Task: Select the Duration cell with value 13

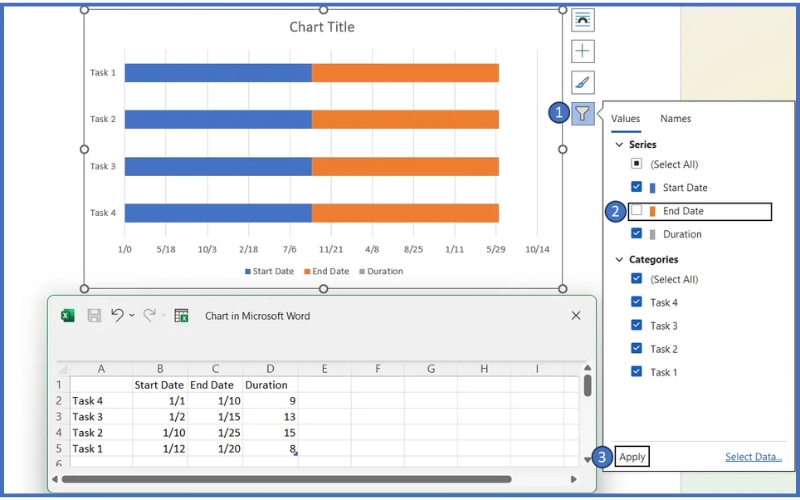Action: (270, 417)
